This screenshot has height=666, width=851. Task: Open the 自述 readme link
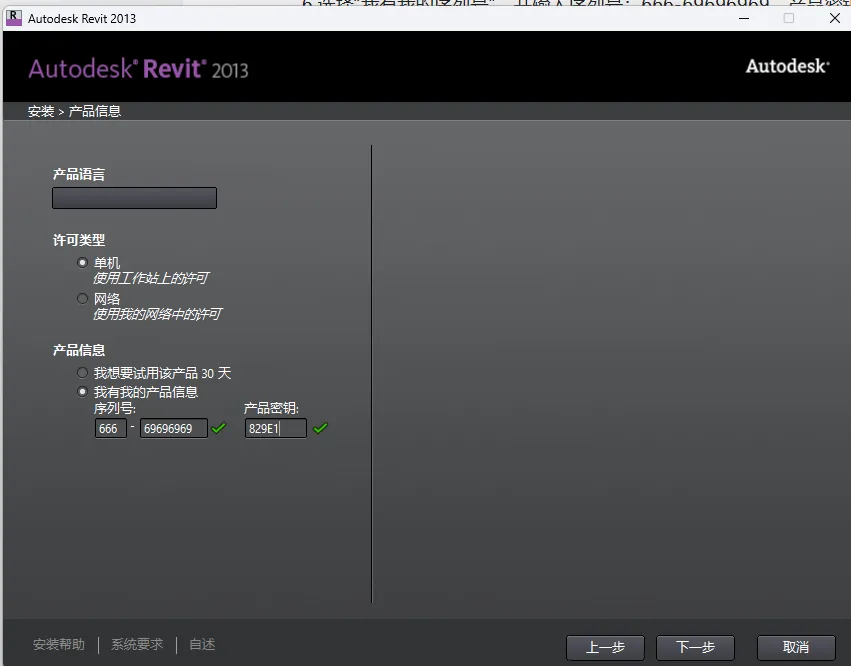pyautogui.click(x=202, y=644)
